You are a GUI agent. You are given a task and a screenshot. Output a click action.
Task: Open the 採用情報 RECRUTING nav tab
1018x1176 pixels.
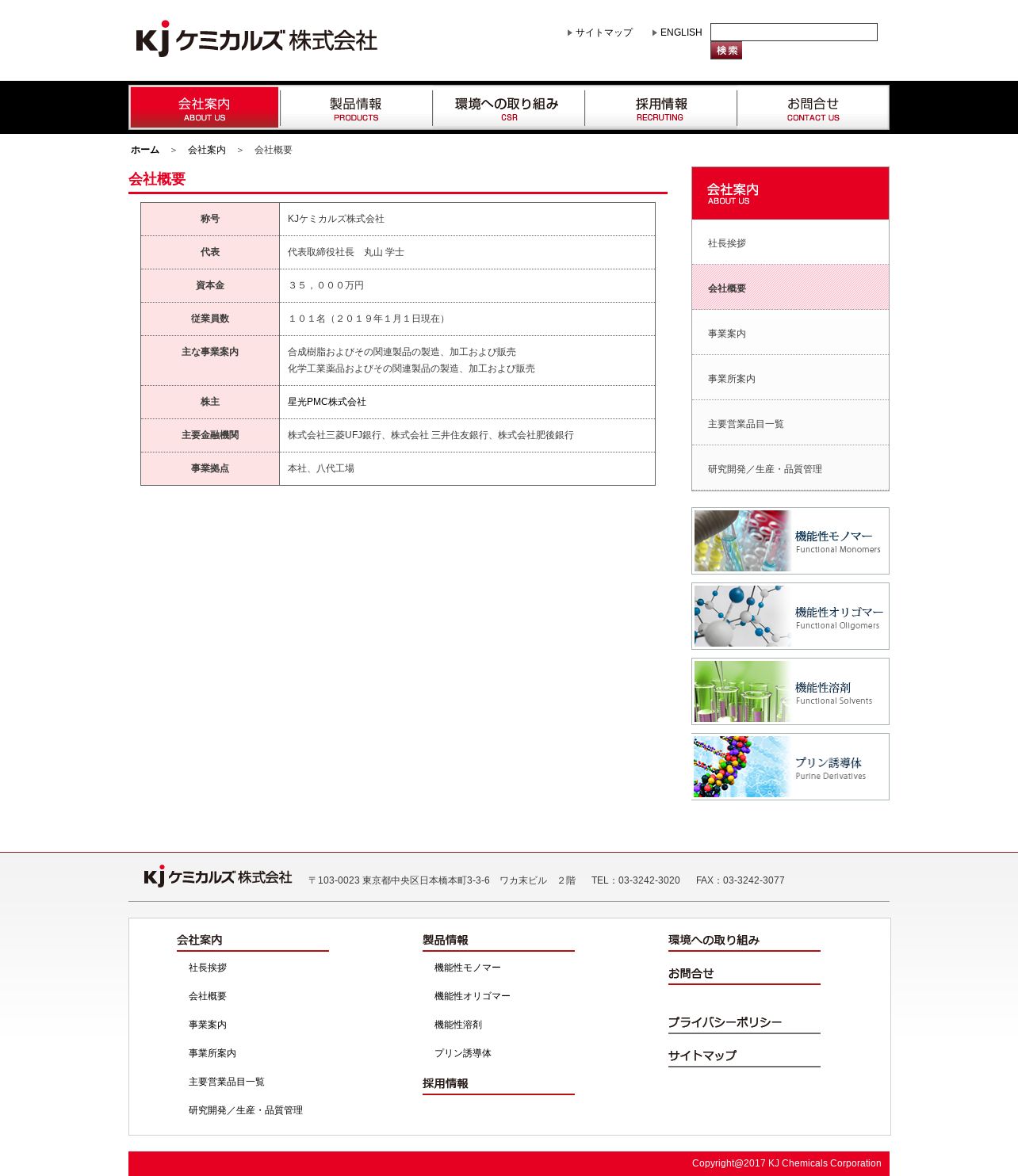pyautogui.click(x=660, y=108)
